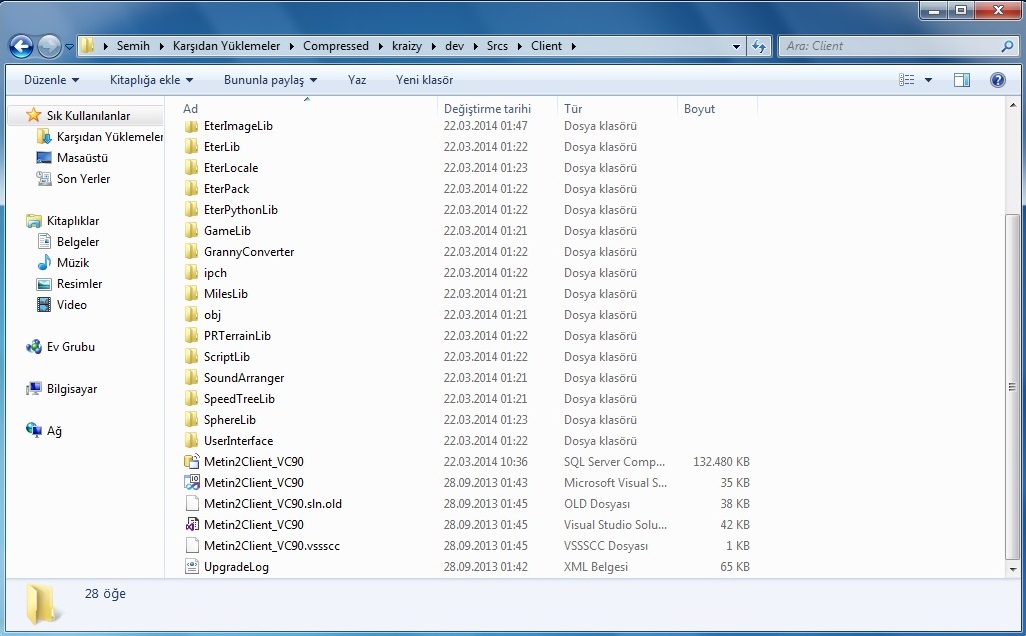The width and height of the screenshot is (1026, 636).
Task: Click the change view icon
Action: [x=907, y=80]
